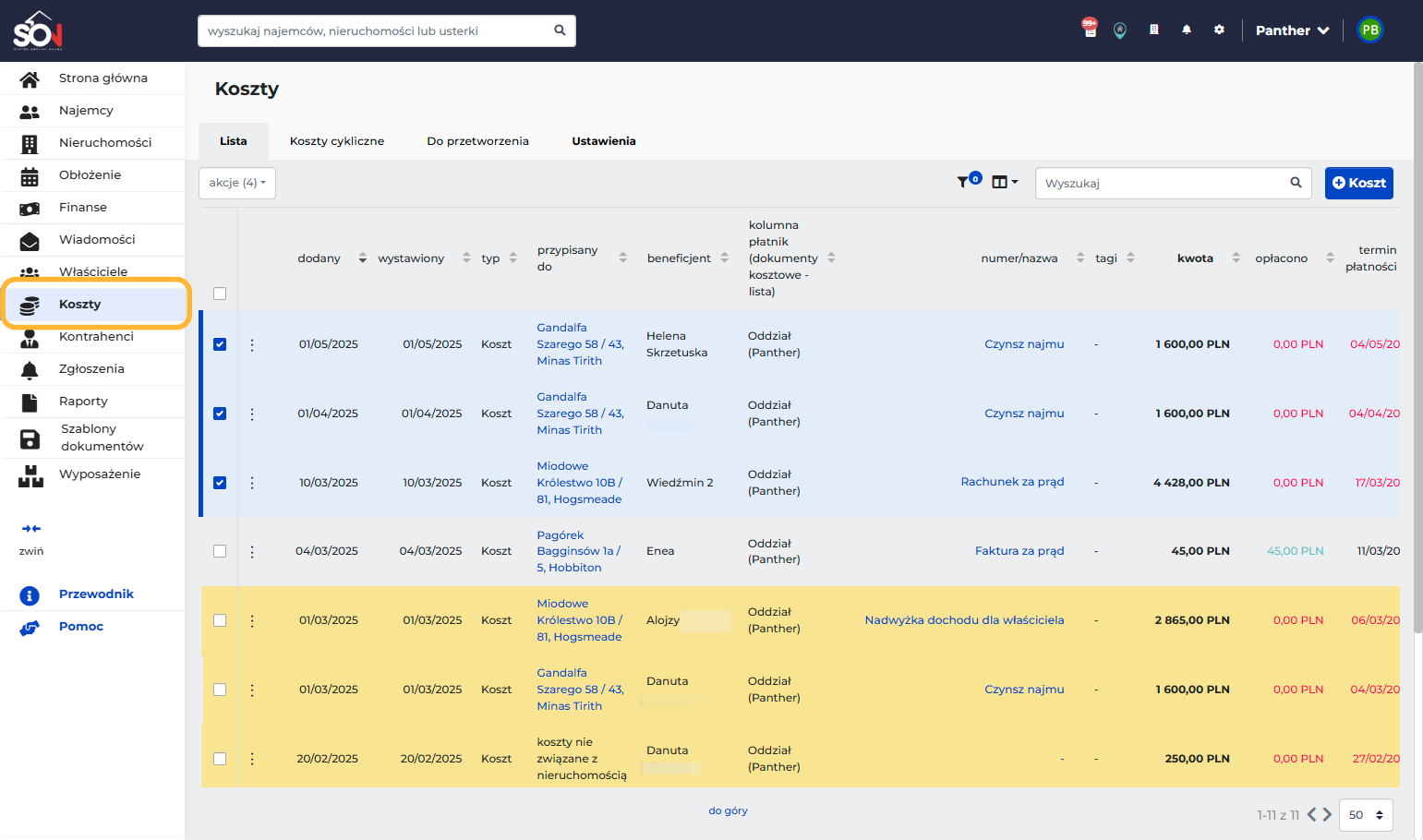Viewport: 1423px width, 840px height.
Task: Switch to the Koszty cykliczne tab
Action: point(337,141)
